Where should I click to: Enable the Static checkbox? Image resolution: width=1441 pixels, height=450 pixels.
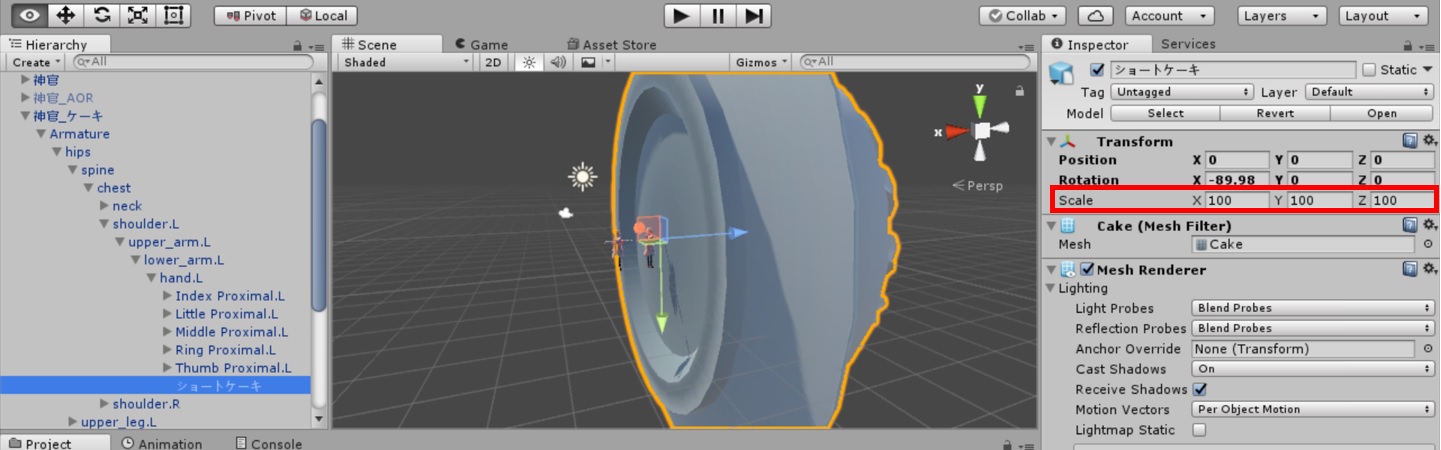(1369, 70)
